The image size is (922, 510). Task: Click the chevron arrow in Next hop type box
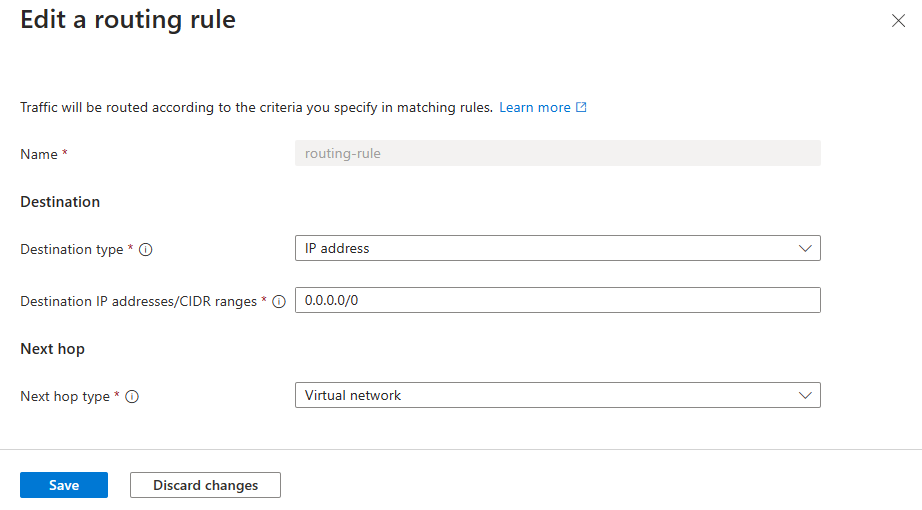coord(805,396)
